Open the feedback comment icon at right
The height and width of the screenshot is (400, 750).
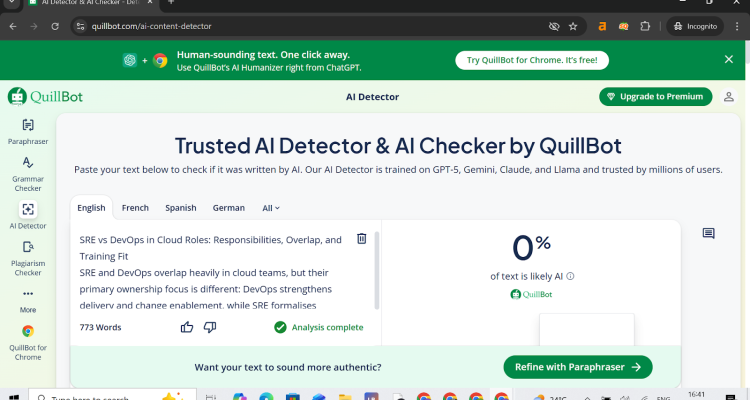[708, 233]
